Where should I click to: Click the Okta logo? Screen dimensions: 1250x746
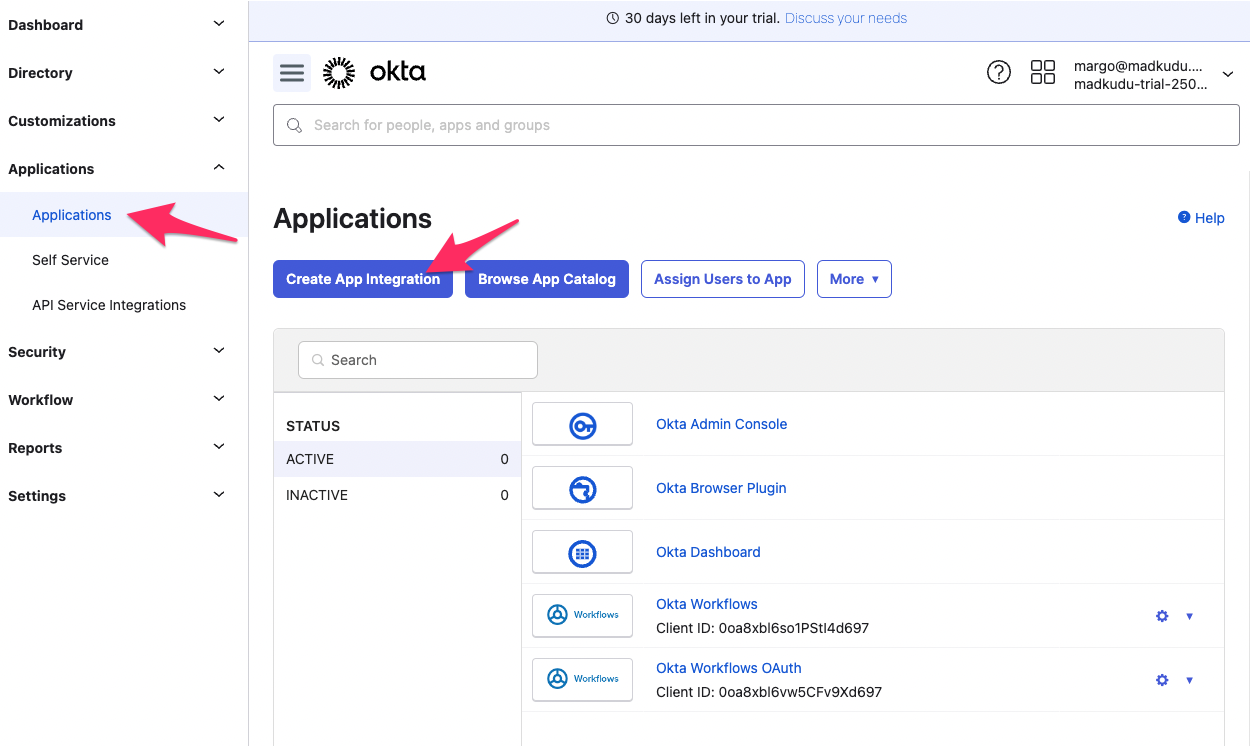click(375, 72)
